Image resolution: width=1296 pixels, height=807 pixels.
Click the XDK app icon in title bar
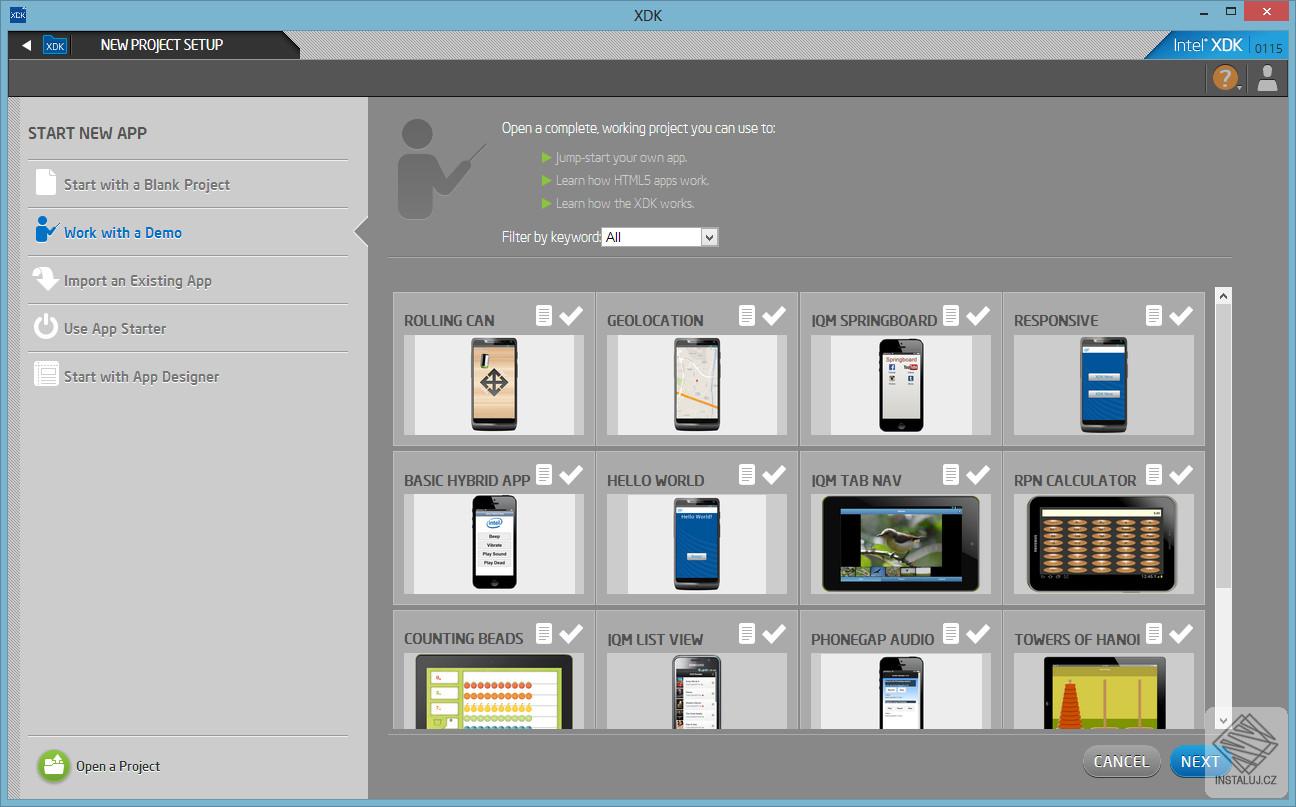click(x=17, y=15)
